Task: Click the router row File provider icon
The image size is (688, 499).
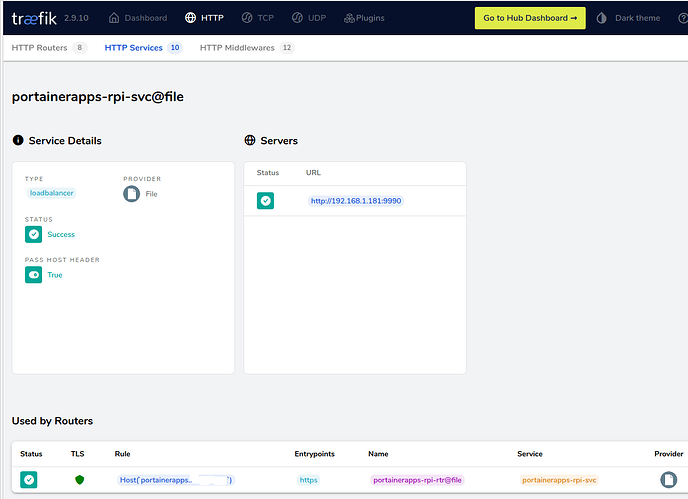Action: 668,480
